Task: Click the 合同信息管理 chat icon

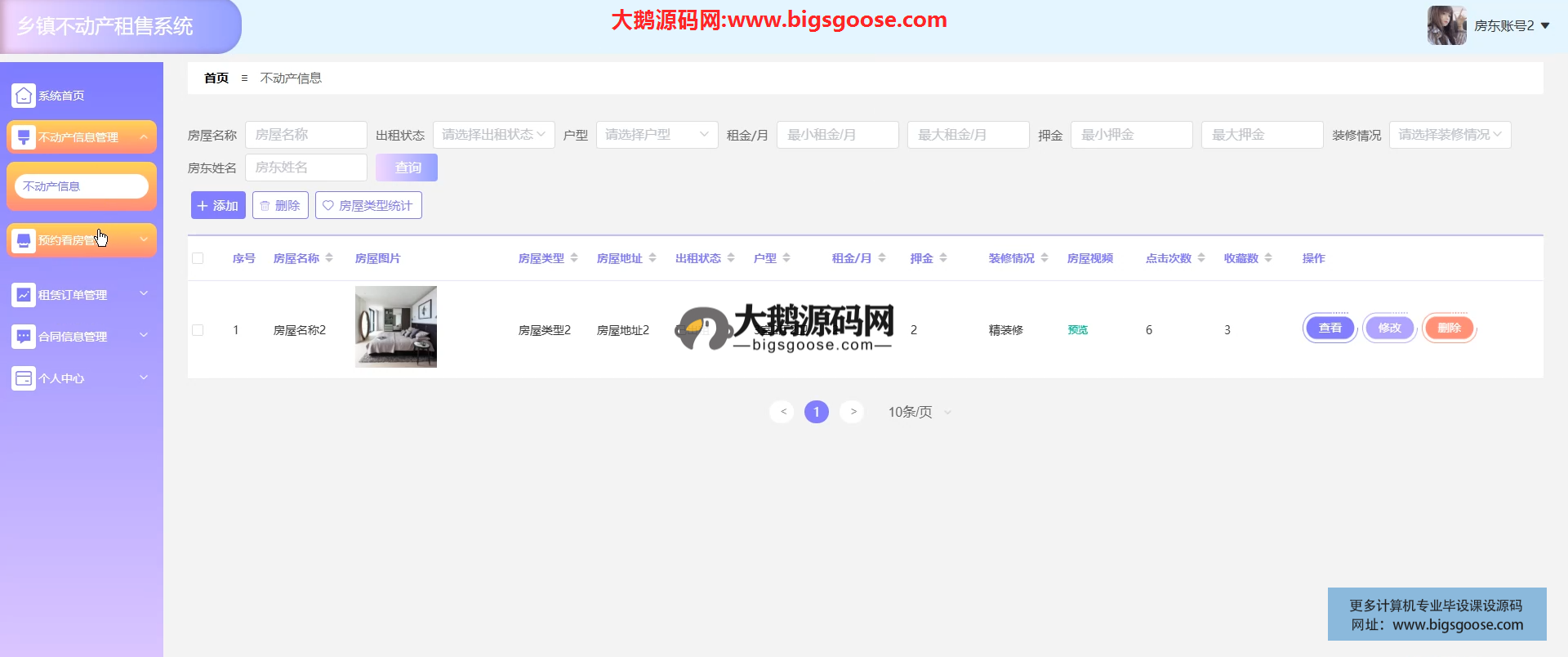Action: (24, 337)
